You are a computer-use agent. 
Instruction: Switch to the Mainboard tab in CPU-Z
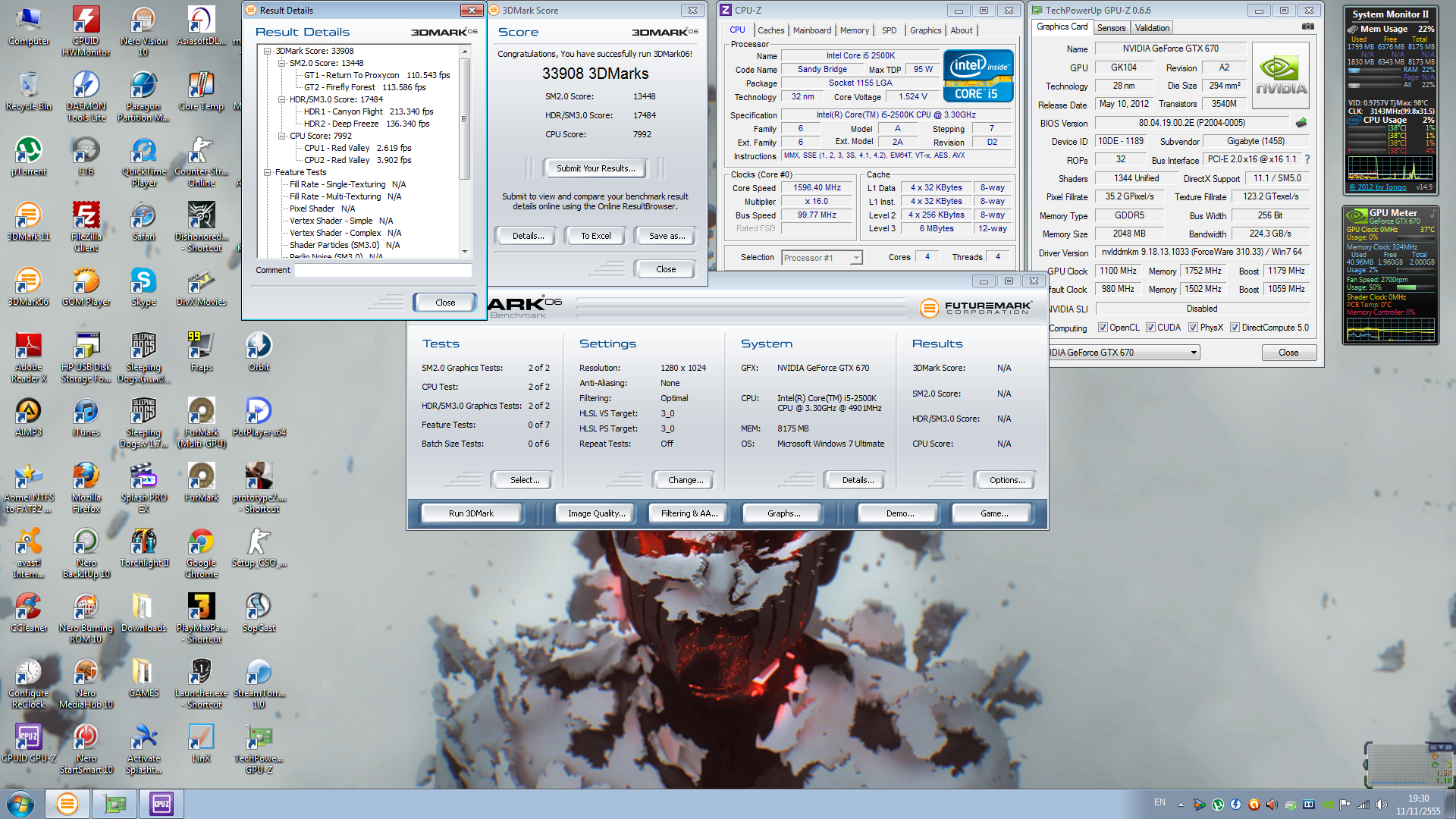811,30
